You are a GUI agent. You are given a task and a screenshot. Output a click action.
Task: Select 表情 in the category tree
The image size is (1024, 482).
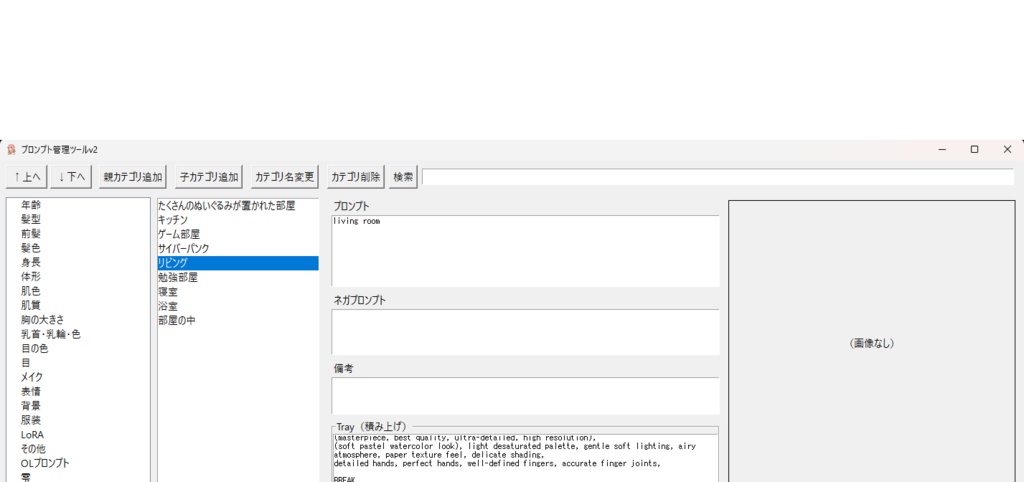[x=31, y=392]
